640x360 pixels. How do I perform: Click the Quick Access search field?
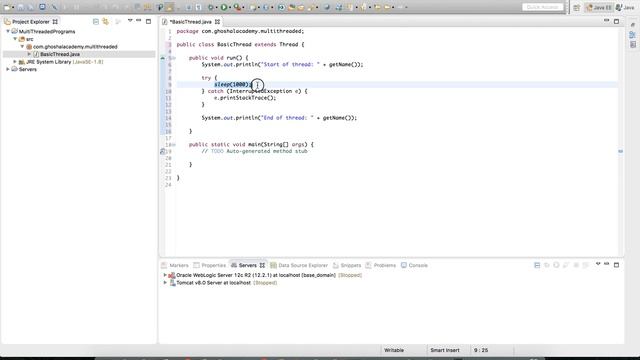[542, 7]
